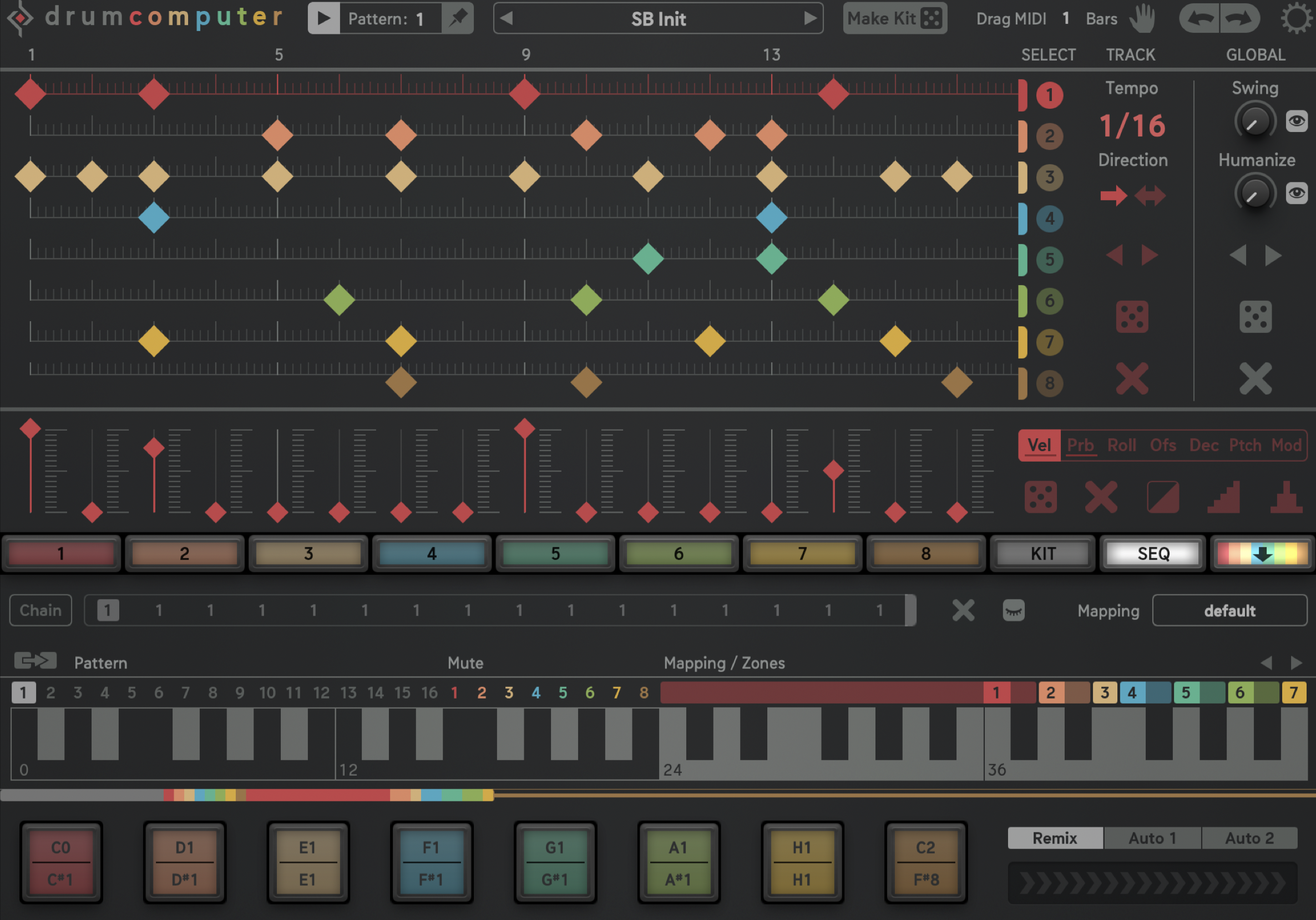Viewport: 1316px width, 920px height.
Task: Click the undo arrow button
Action: [x=1199, y=18]
